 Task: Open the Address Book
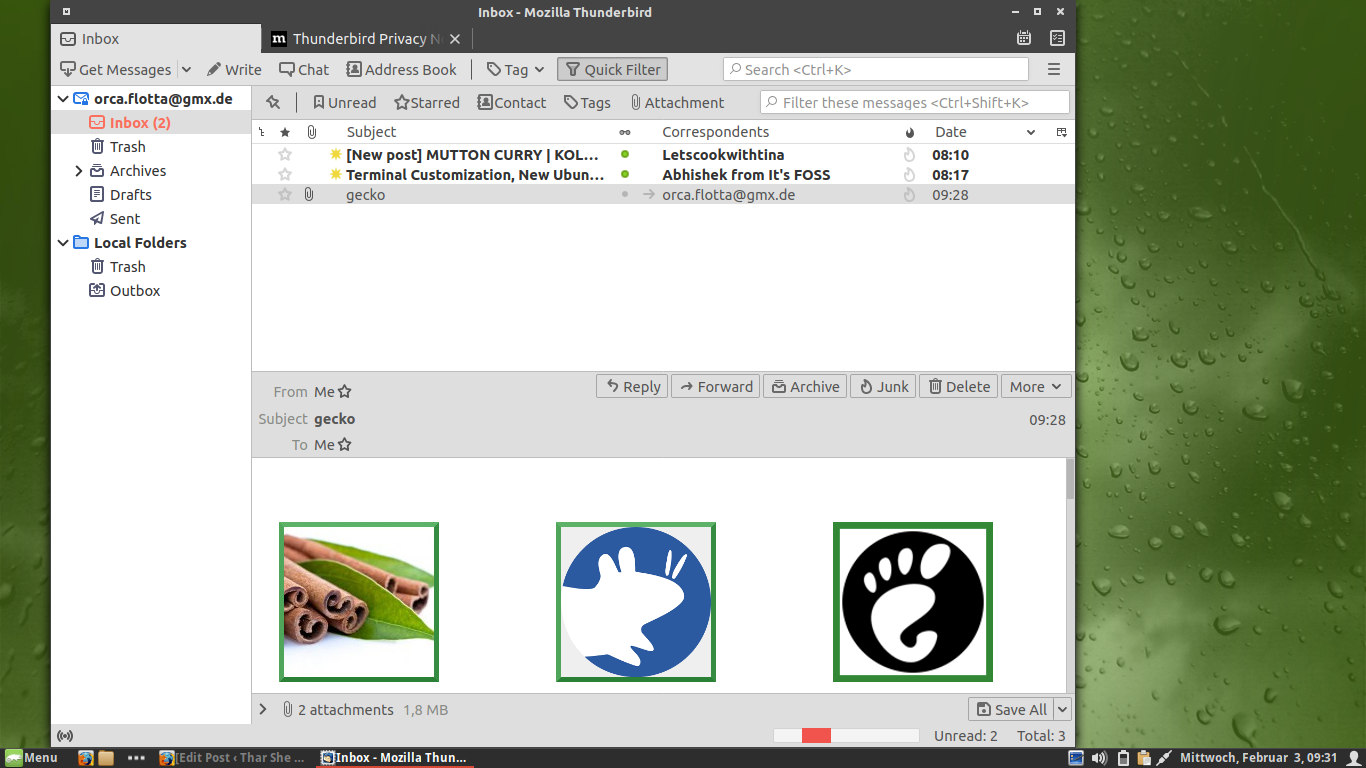point(401,69)
